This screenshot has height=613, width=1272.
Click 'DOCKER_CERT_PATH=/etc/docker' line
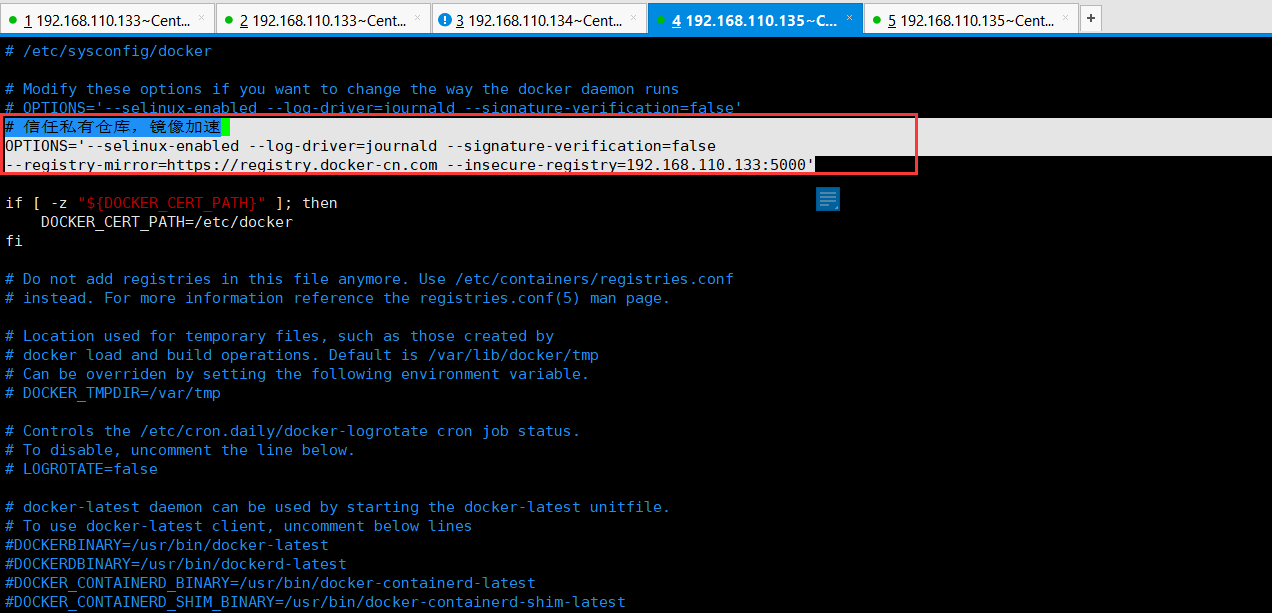[x=166, y=222]
